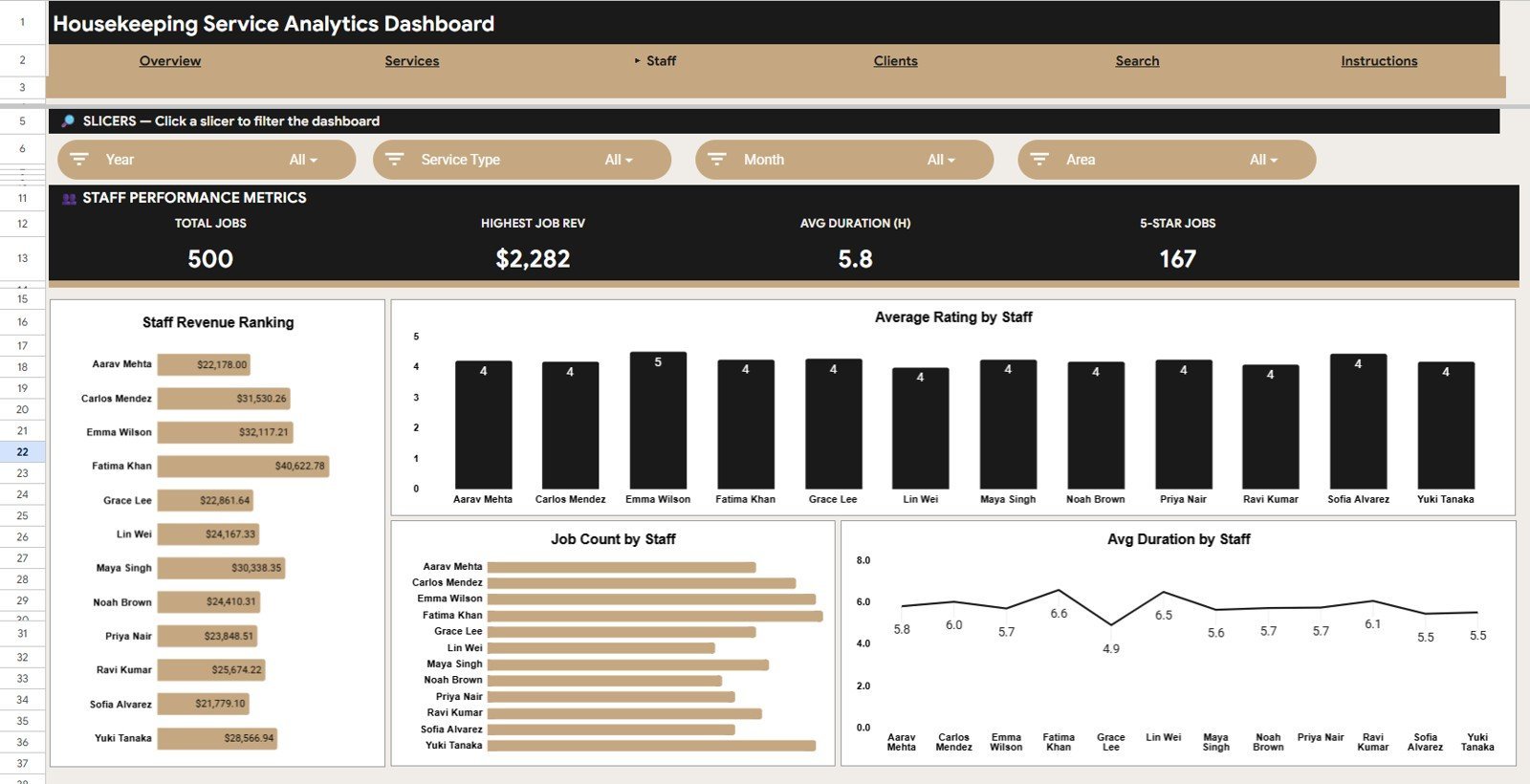Click the 6.5 duration data label for Lin Wei
The image size is (1530, 784).
coord(1163,615)
